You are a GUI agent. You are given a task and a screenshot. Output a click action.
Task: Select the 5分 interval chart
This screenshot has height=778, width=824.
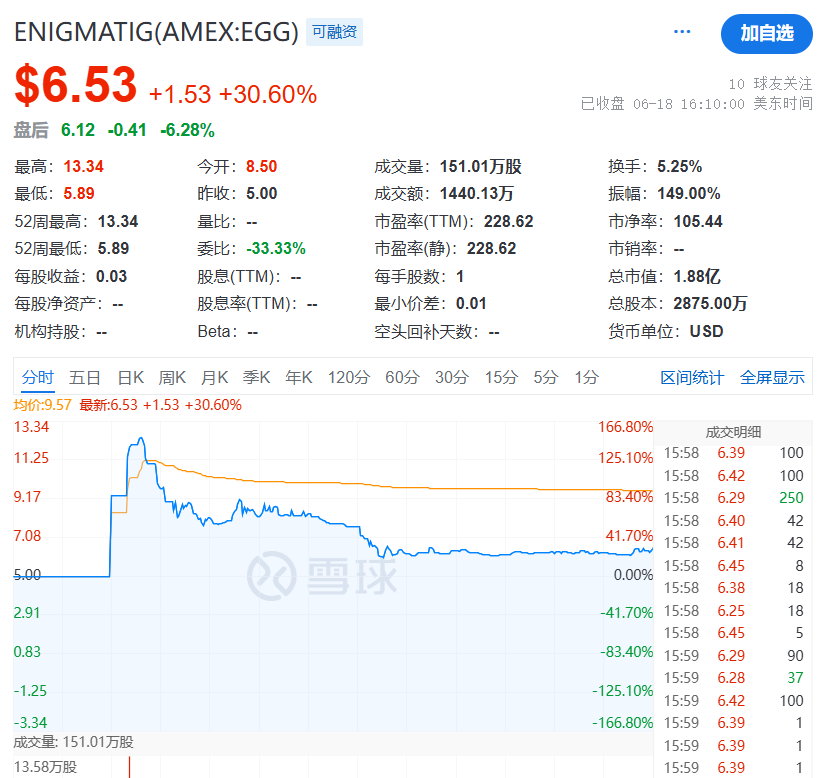pos(545,377)
